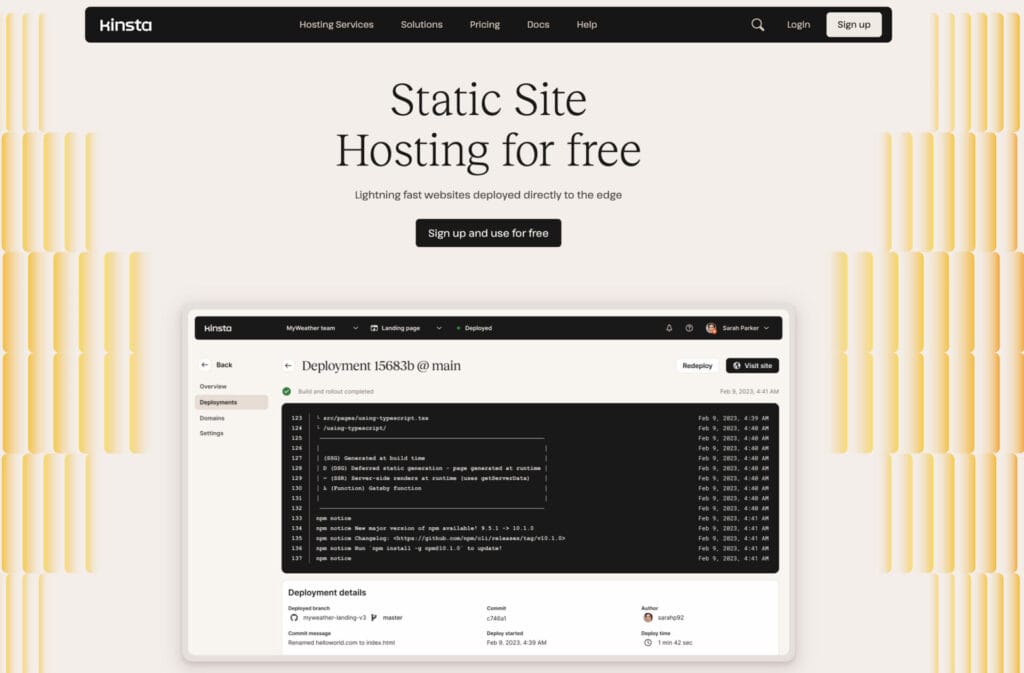Viewport: 1024px width, 673px height.
Task: Click the Sign up and use for free button
Action: [x=488, y=233]
